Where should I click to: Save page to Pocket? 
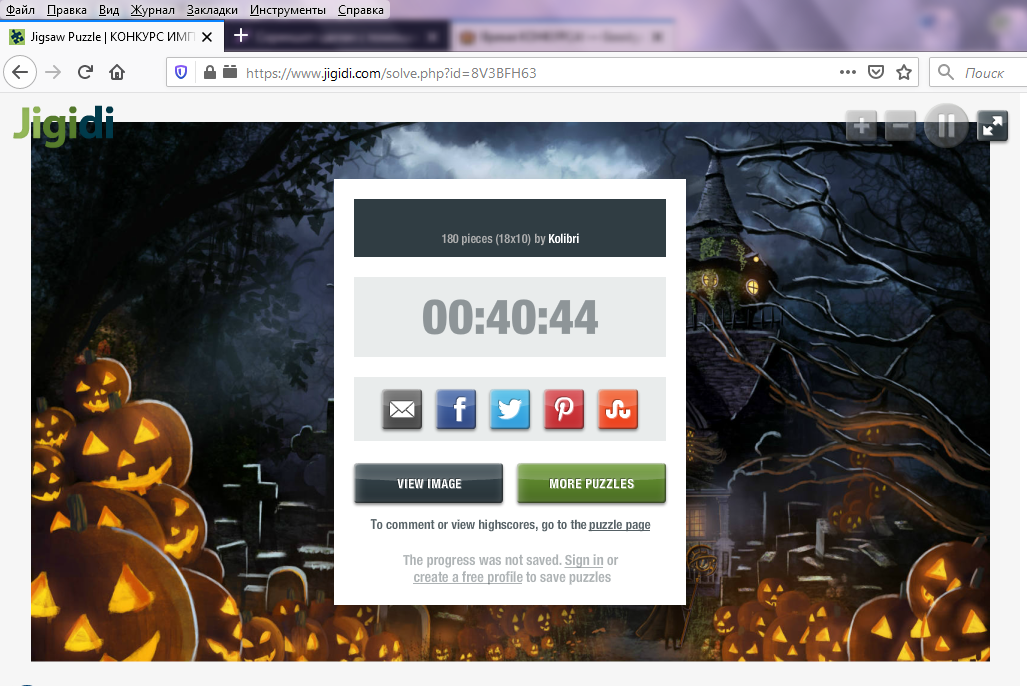(x=876, y=72)
